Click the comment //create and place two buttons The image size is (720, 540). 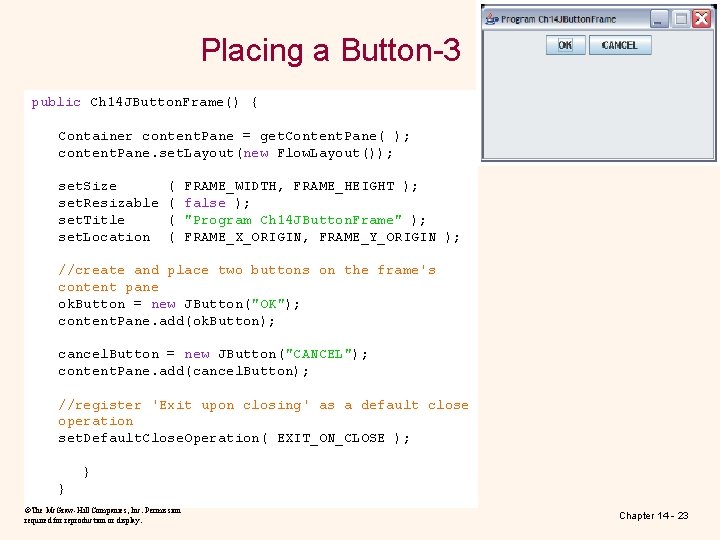[247, 278]
